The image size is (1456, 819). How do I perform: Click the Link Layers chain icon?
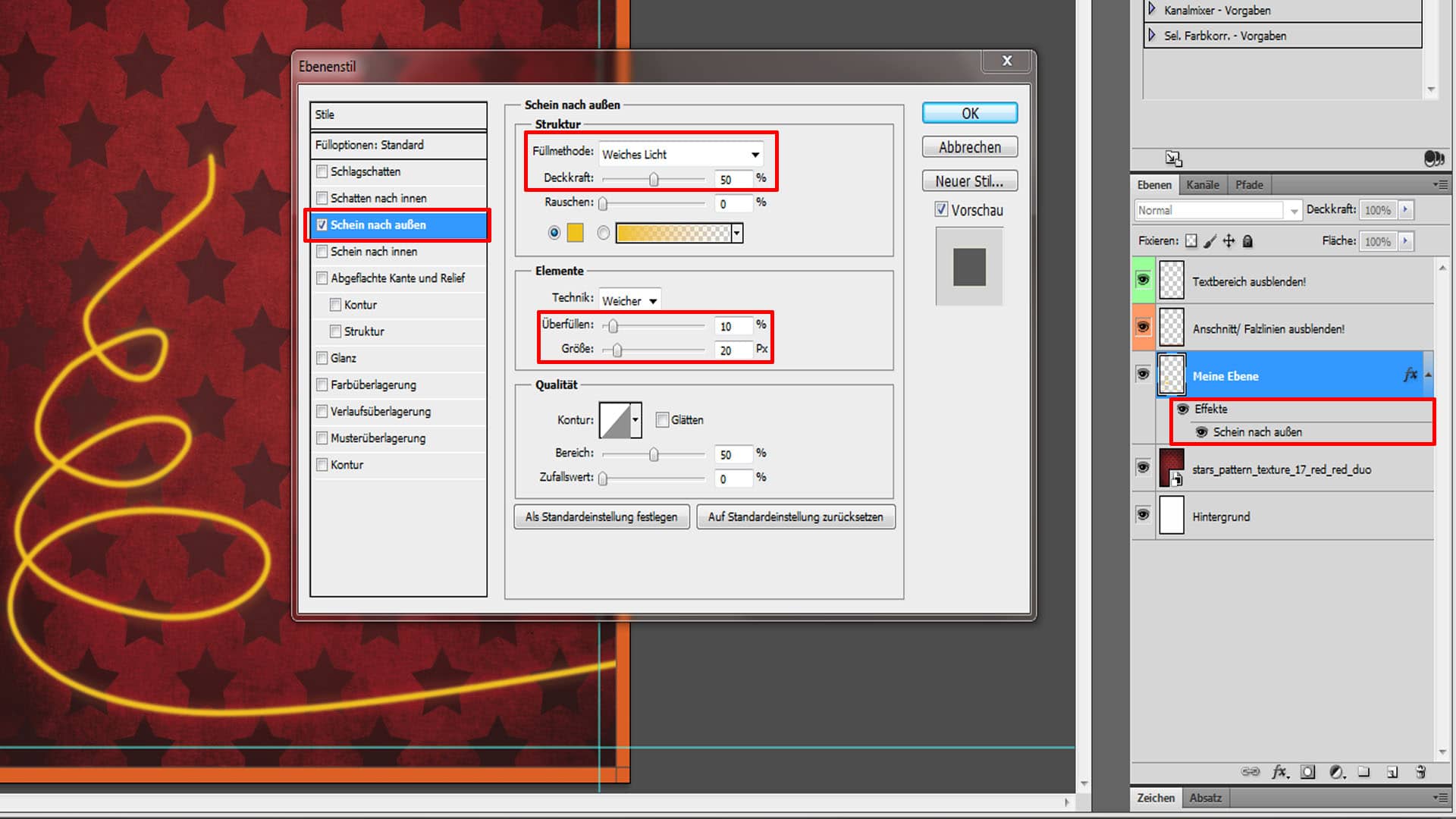pyautogui.click(x=1250, y=772)
